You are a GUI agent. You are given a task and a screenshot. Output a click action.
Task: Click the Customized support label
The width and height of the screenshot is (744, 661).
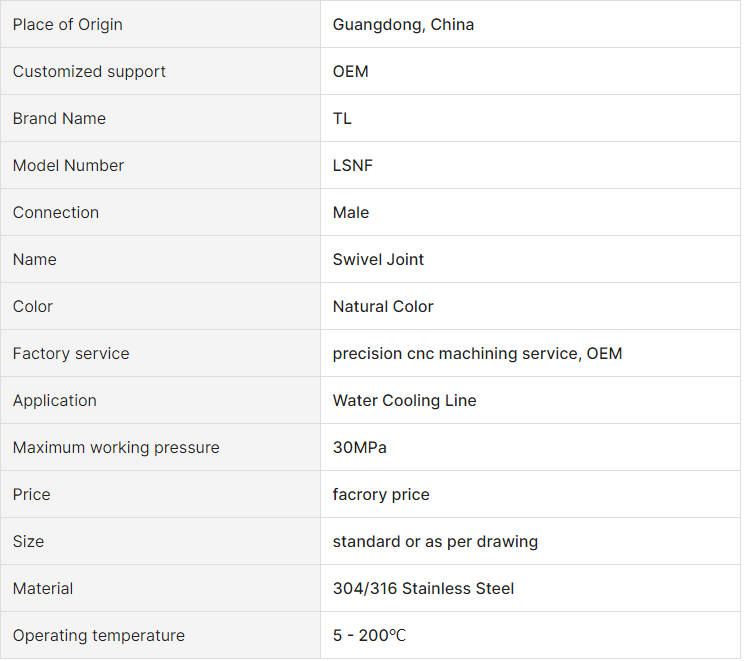point(89,72)
